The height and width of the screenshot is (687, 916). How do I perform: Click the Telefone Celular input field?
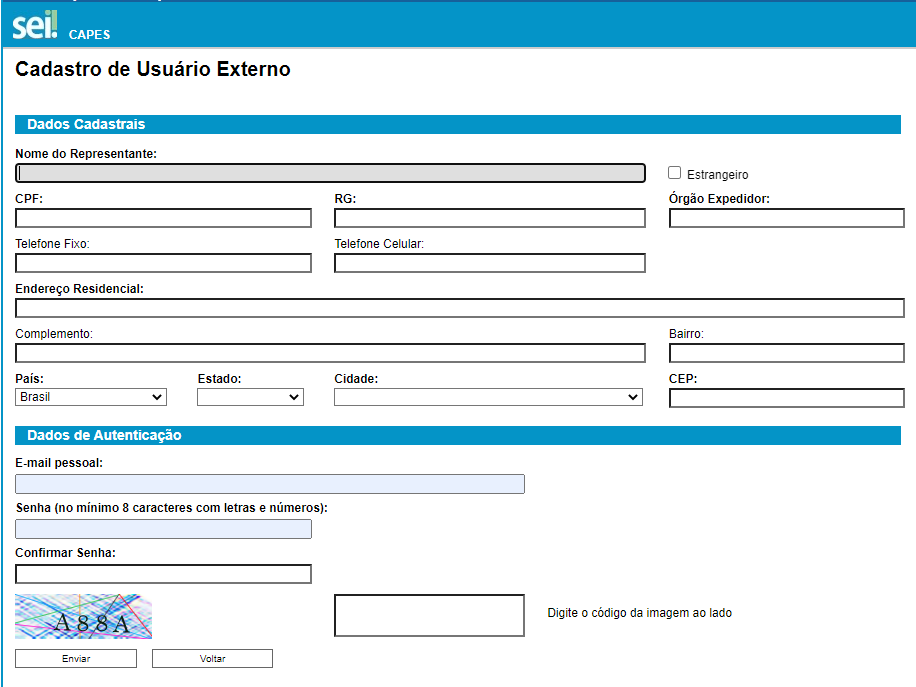point(489,263)
